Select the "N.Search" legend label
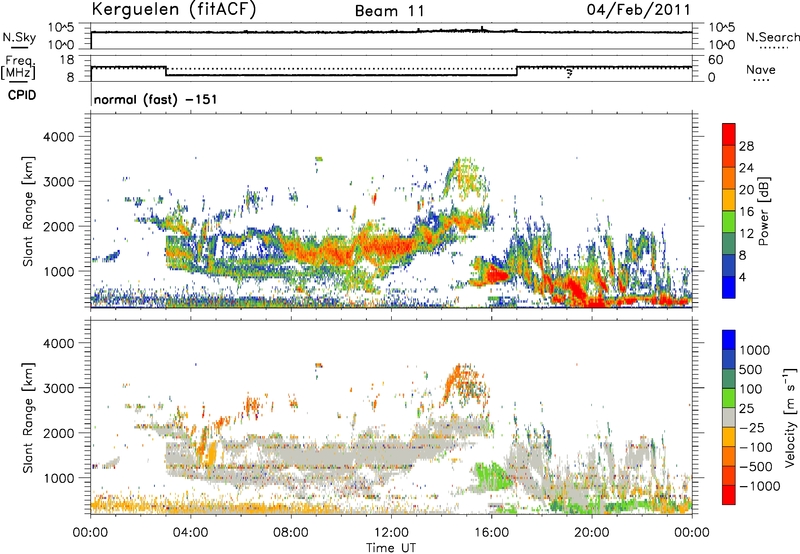The image size is (800, 554). coord(772,37)
